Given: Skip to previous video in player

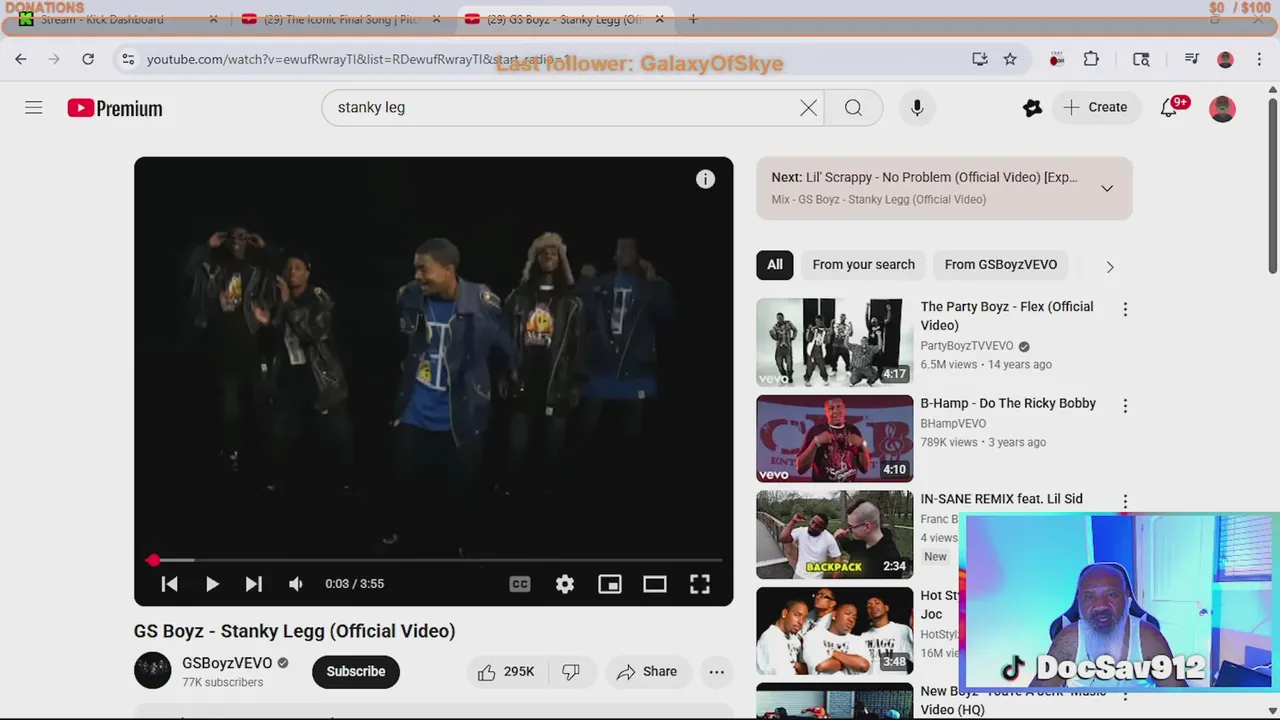Looking at the screenshot, I should point(169,584).
